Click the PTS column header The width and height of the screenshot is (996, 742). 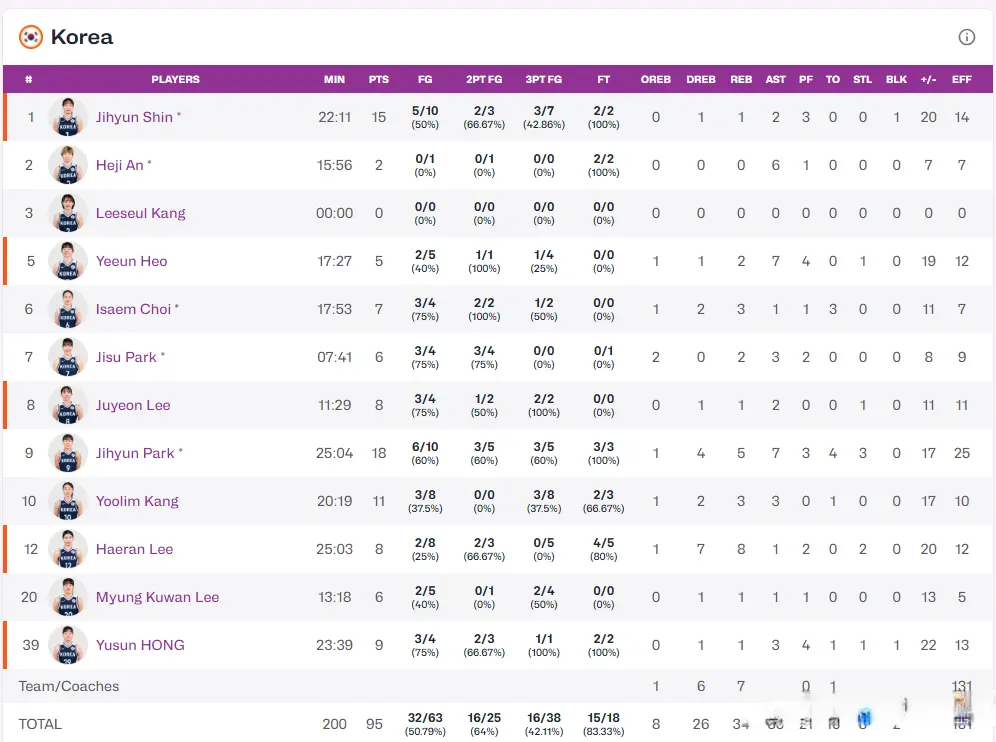pyautogui.click(x=379, y=79)
